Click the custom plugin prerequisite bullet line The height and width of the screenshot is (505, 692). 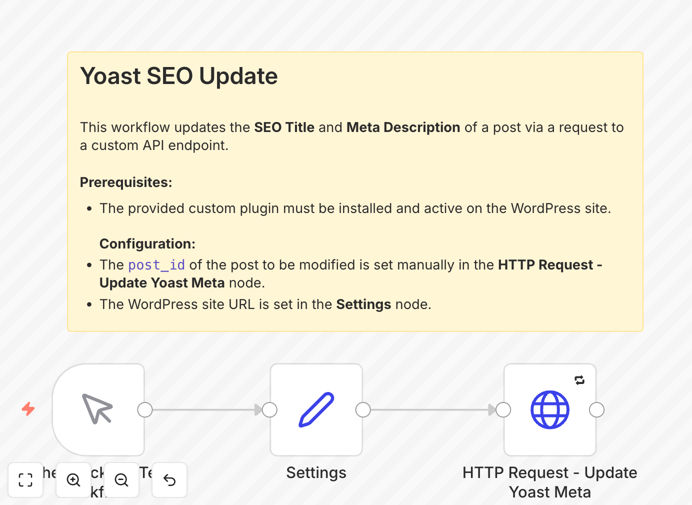coord(355,208)
